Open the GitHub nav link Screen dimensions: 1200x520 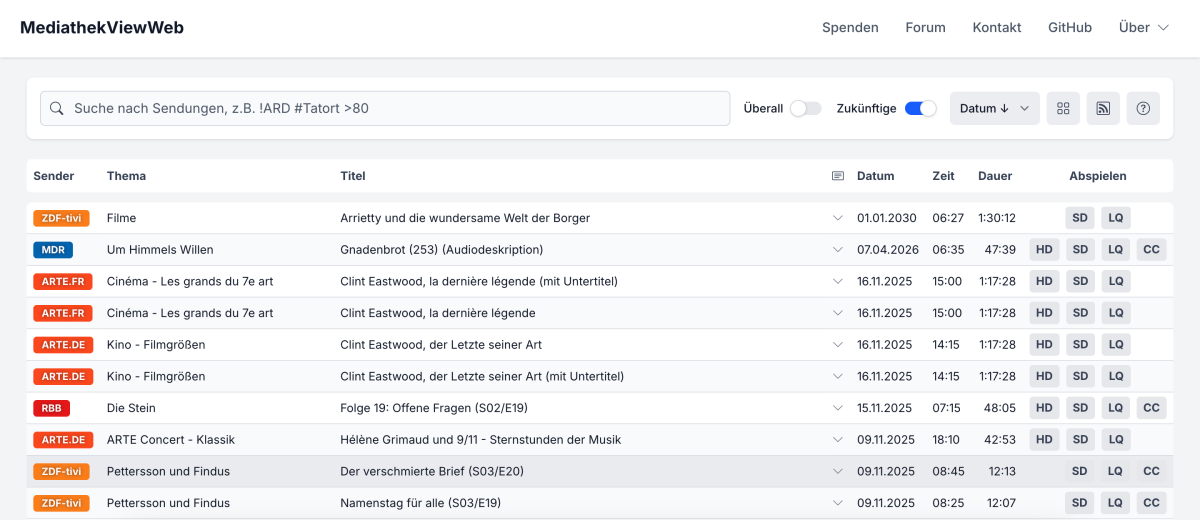(1070, 28)
